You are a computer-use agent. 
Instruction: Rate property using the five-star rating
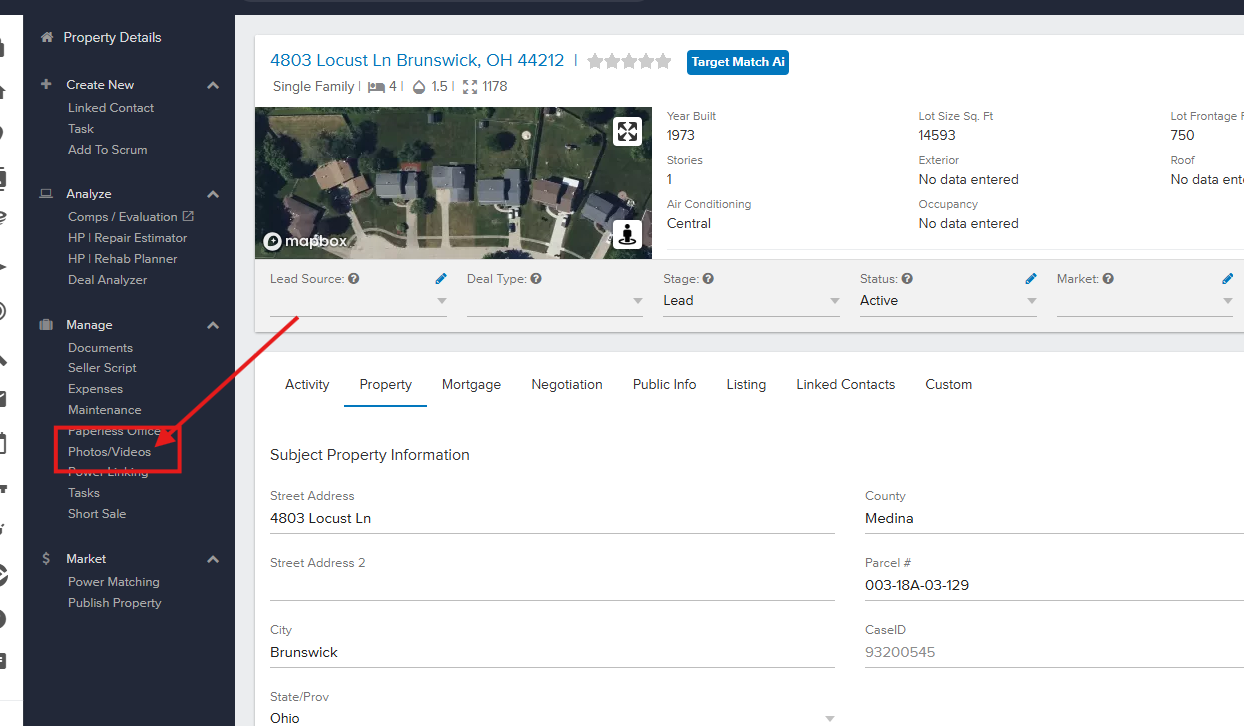pyautogui.click(x=629, y=61)
